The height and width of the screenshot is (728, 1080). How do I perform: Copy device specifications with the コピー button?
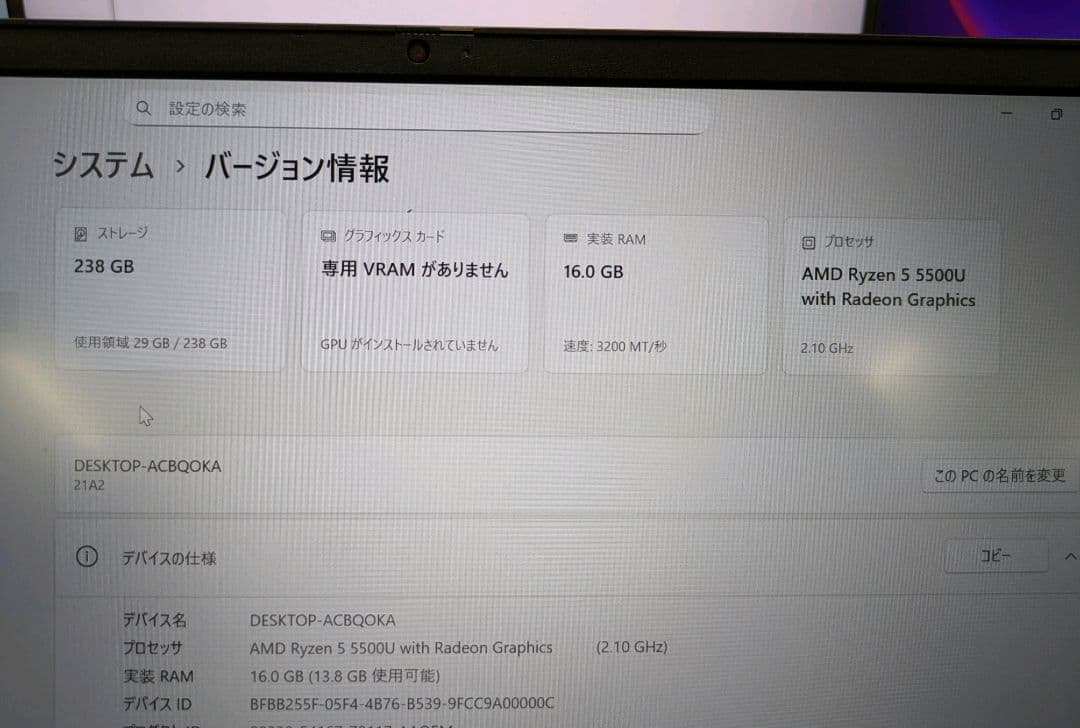(995, 557)
